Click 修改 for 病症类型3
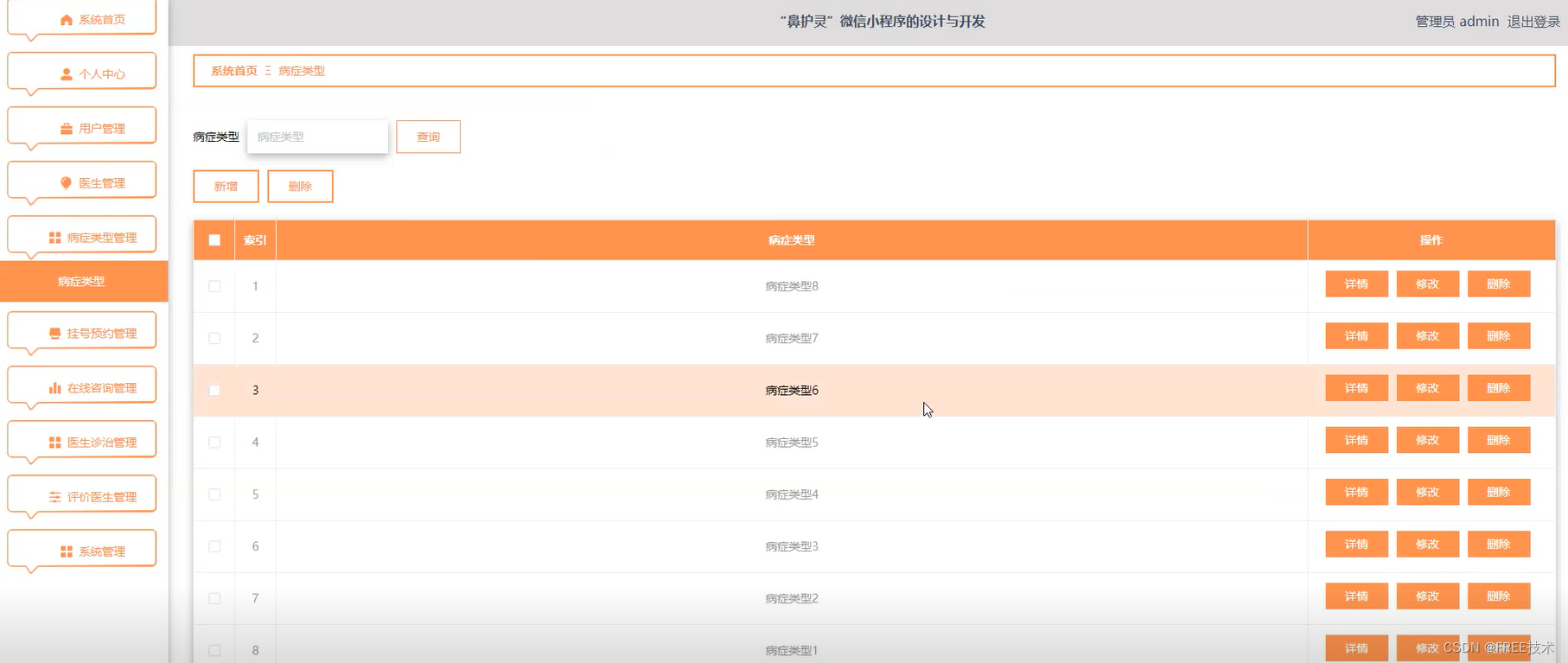1568x663 pixels. 1427,544
